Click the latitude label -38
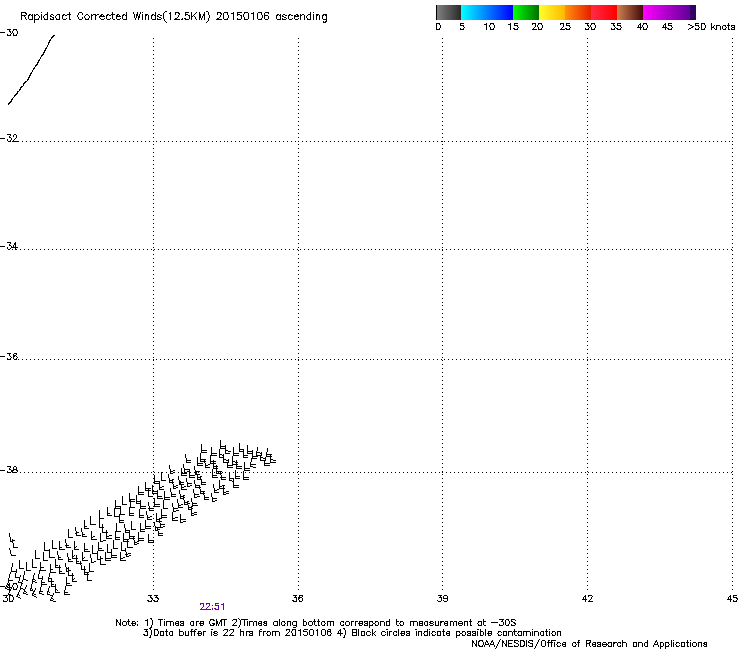 [x=9, y=470]
